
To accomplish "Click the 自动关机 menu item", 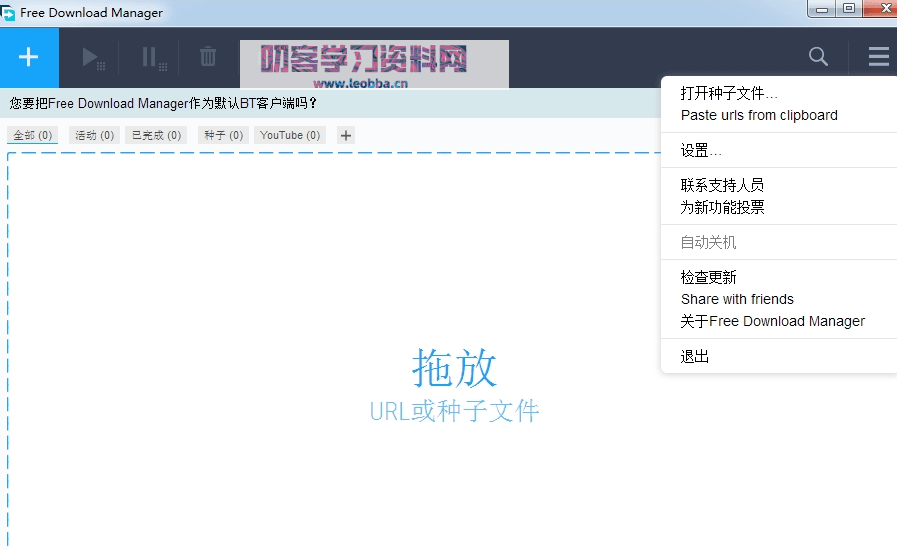I will 708,242.
